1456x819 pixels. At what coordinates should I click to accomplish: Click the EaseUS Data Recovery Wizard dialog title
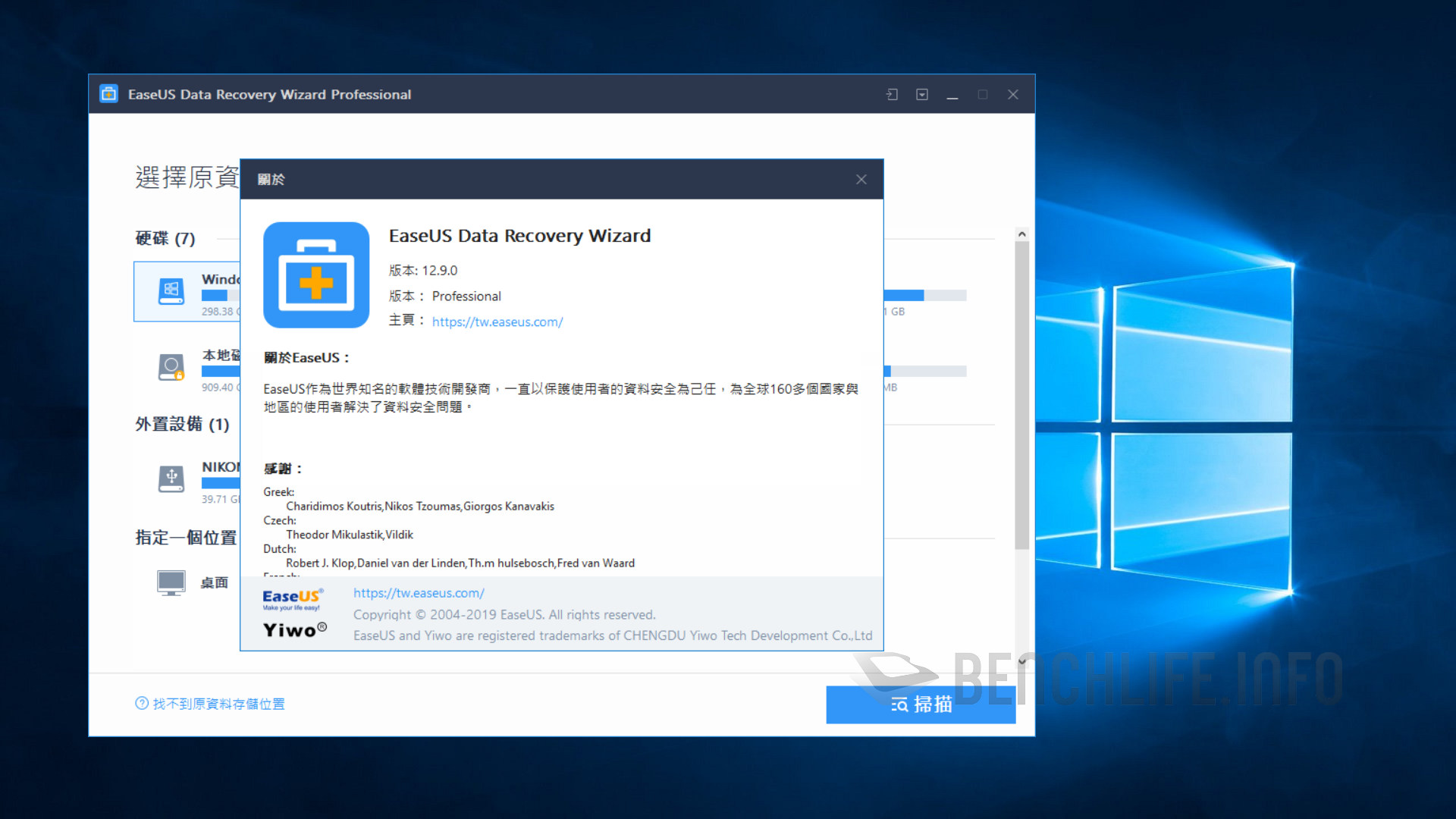[x=519, y=236]
